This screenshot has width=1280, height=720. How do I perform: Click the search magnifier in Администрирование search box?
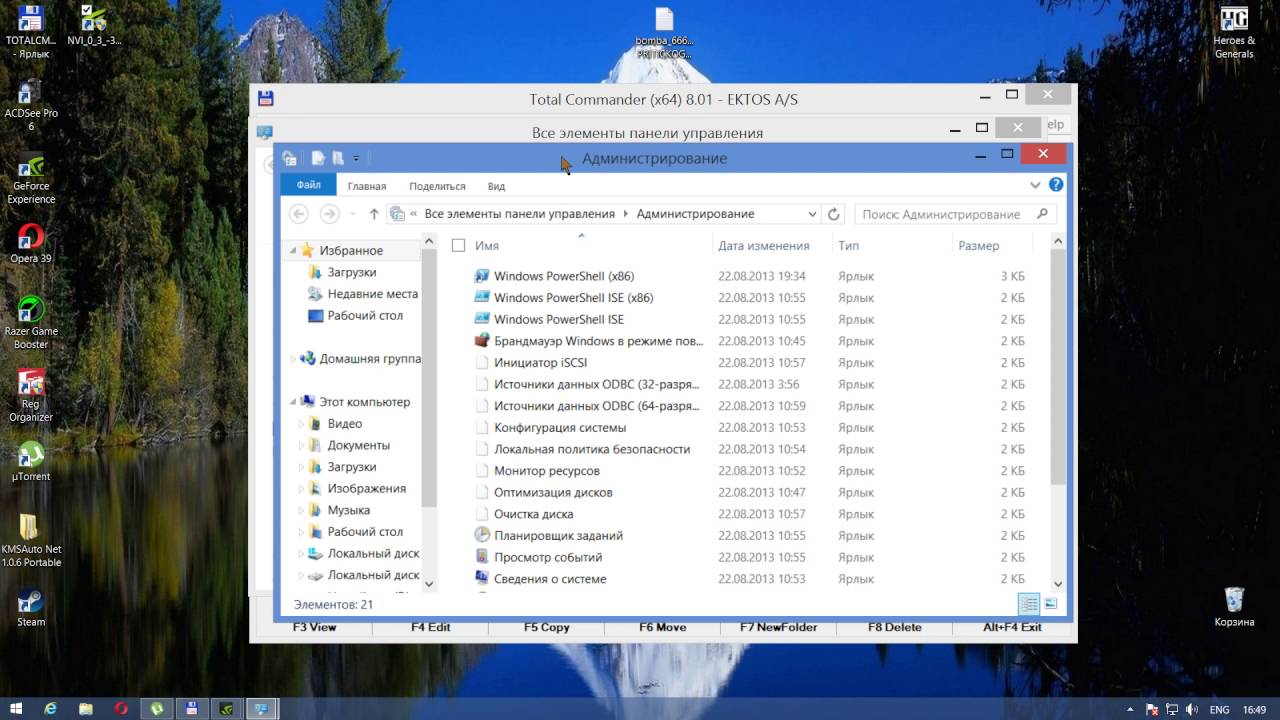[1042, 214]
